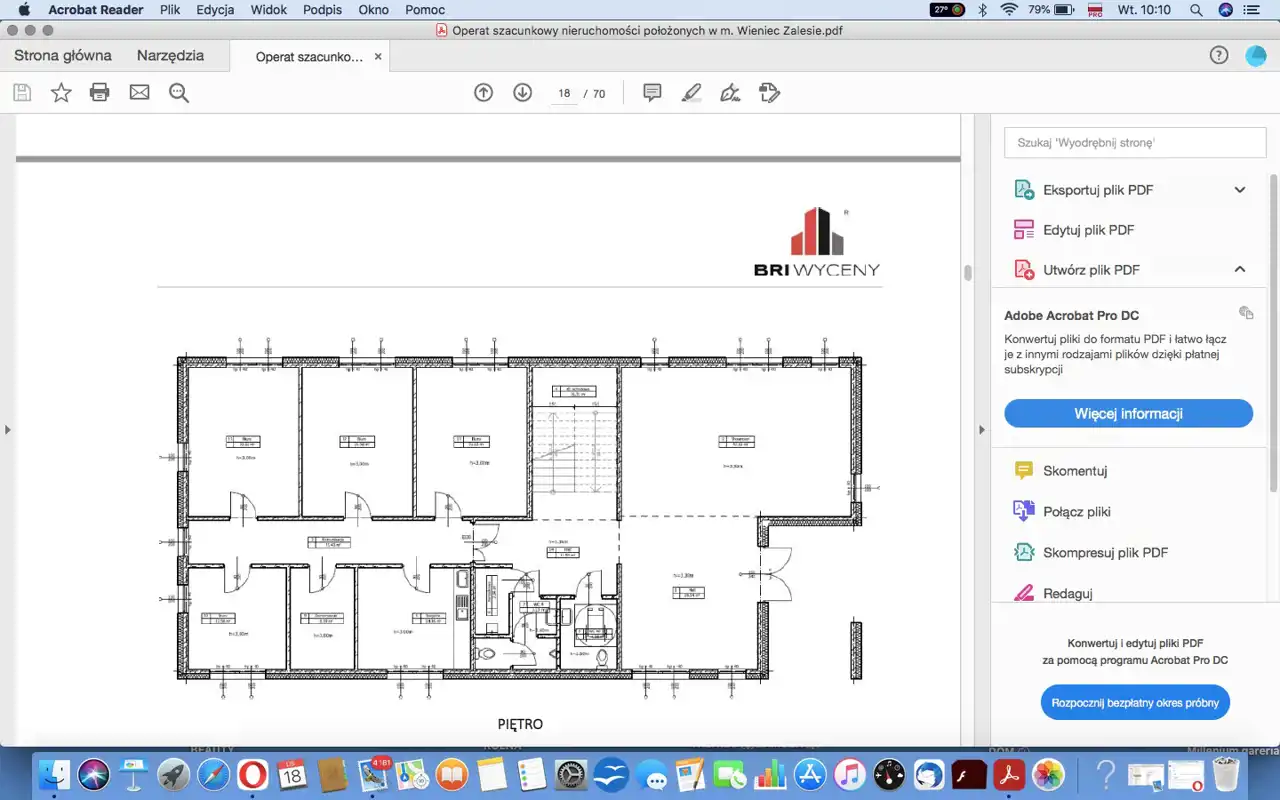This screenshot has width=1280, height=800.
Task: Bookmark file with the star icon
Action: pyautogui.click(x=61, y=93)
